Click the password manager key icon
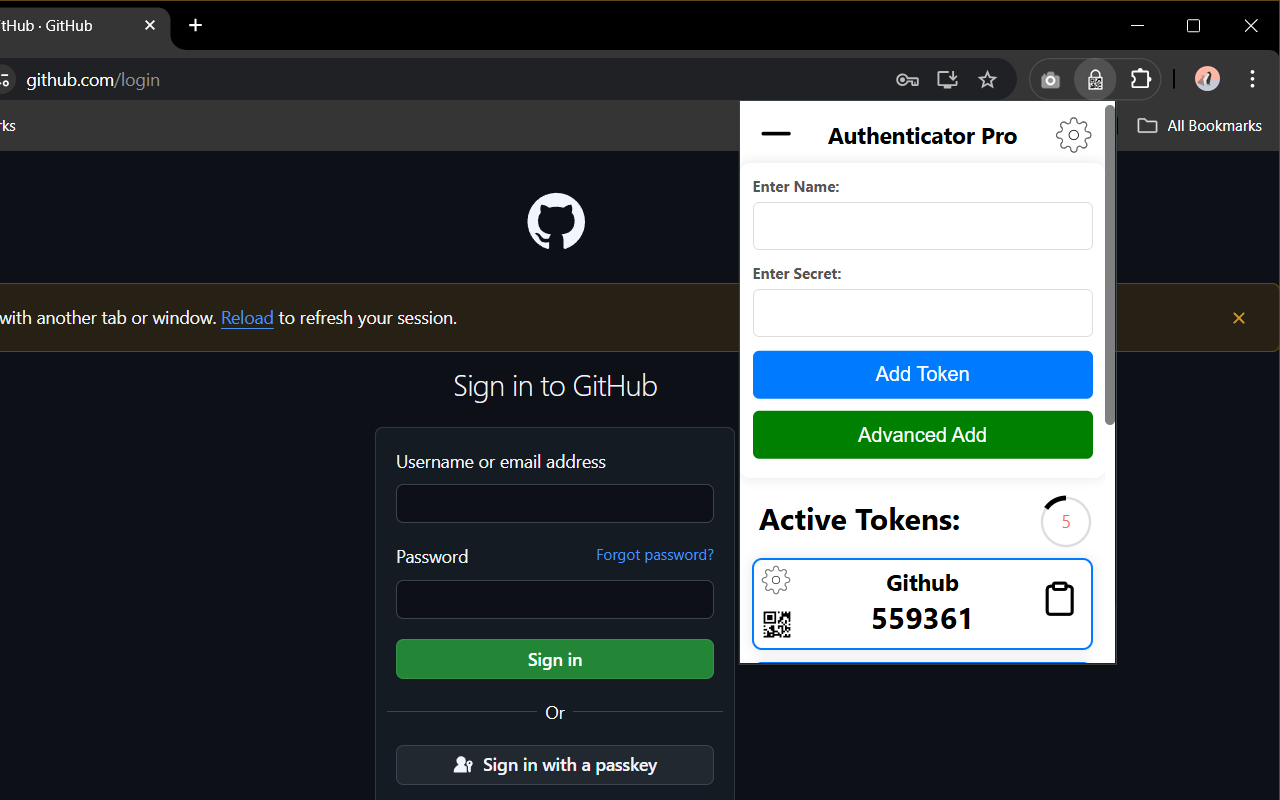 pyautogui.click(x=907, y=79)
